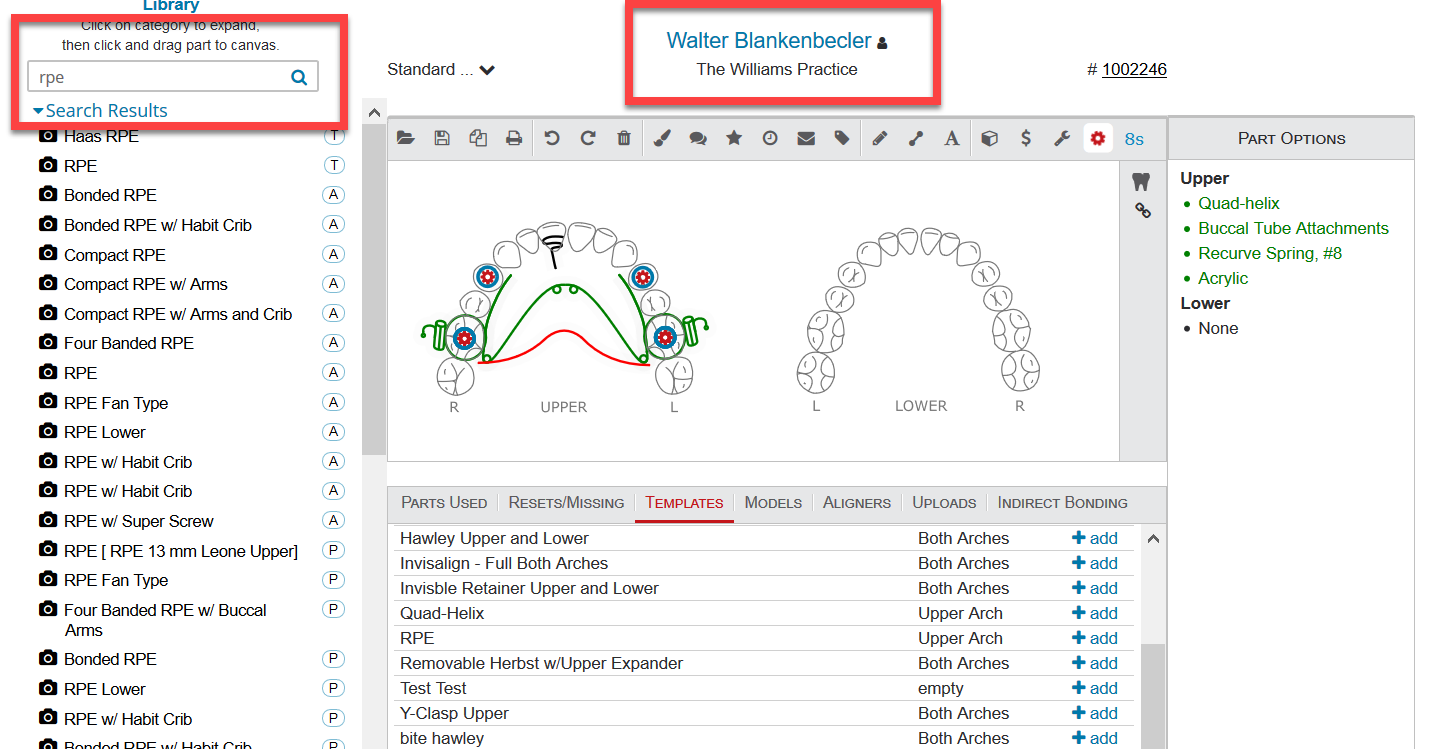Image resolution: width=1429 pixels, height=749 pixels.
Task: Open the Uploads tab
Action: coord(944,503)
